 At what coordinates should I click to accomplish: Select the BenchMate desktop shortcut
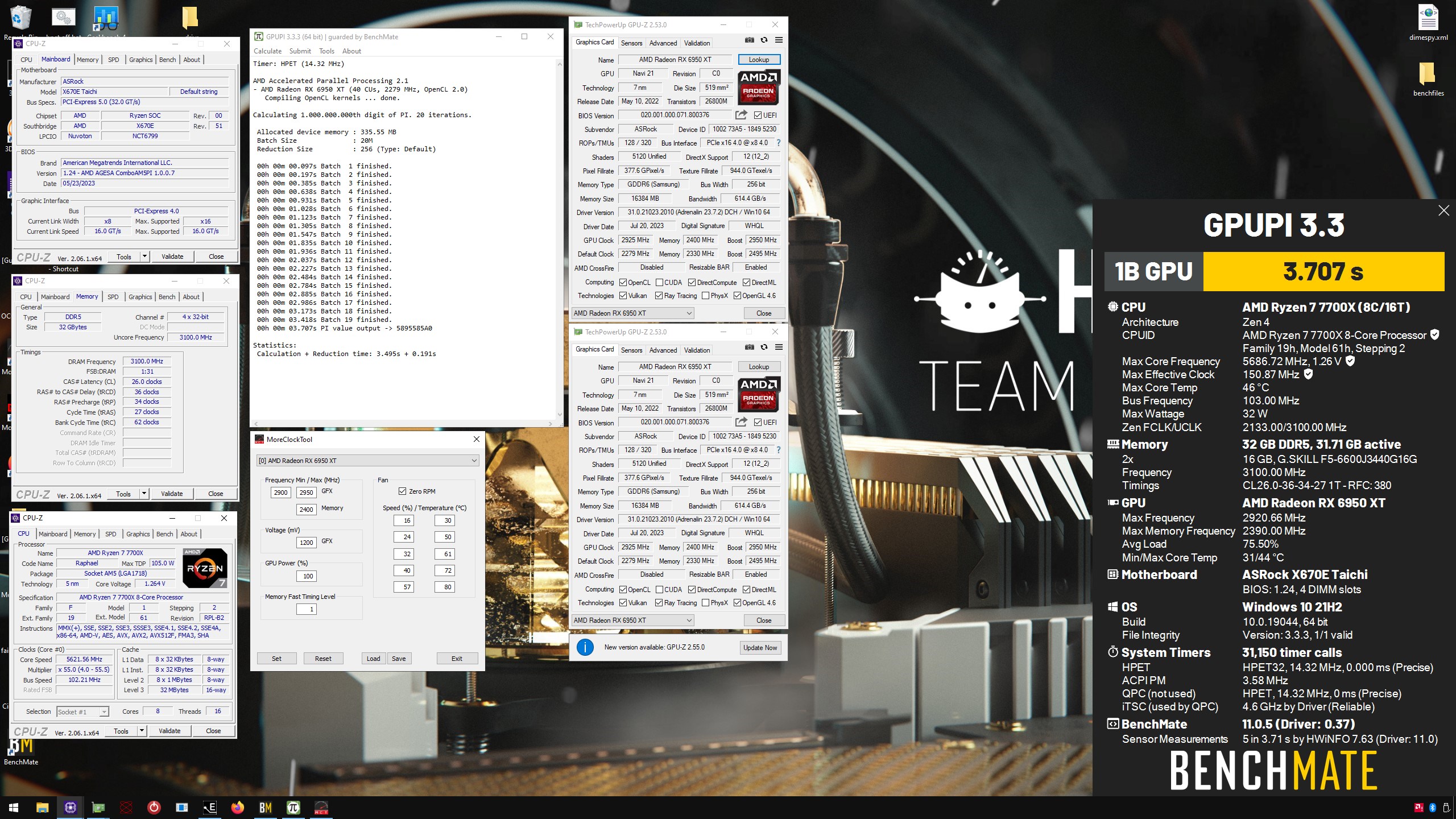tap(21, 752)
